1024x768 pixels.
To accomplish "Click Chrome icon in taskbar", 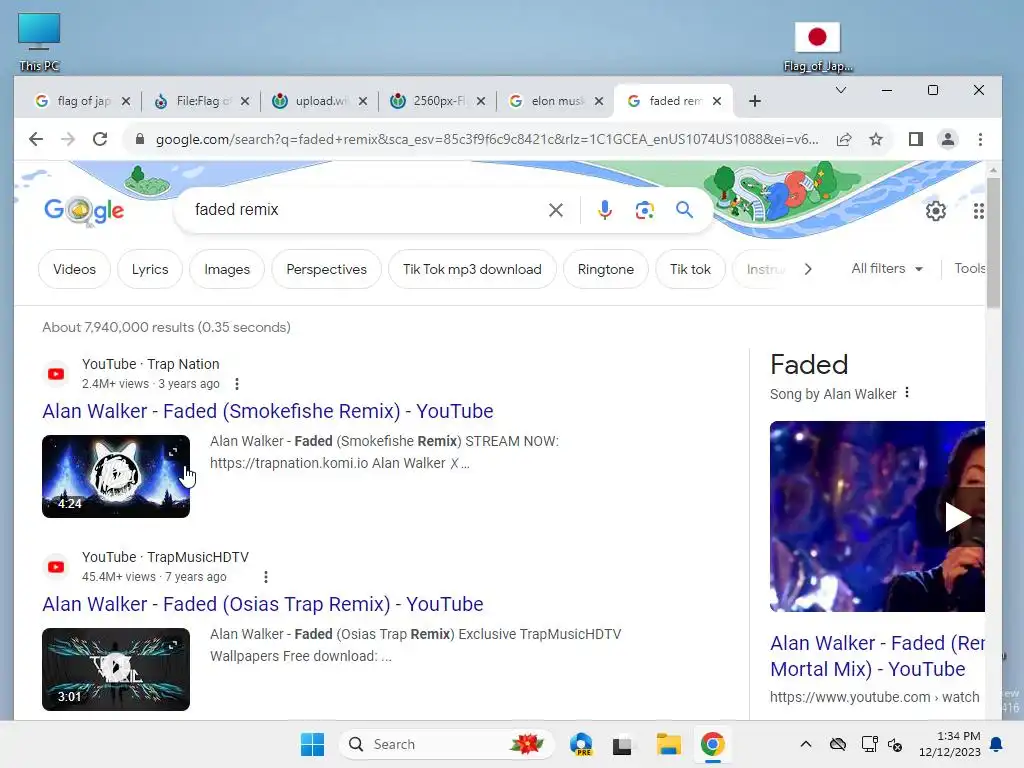I will 712,744.
